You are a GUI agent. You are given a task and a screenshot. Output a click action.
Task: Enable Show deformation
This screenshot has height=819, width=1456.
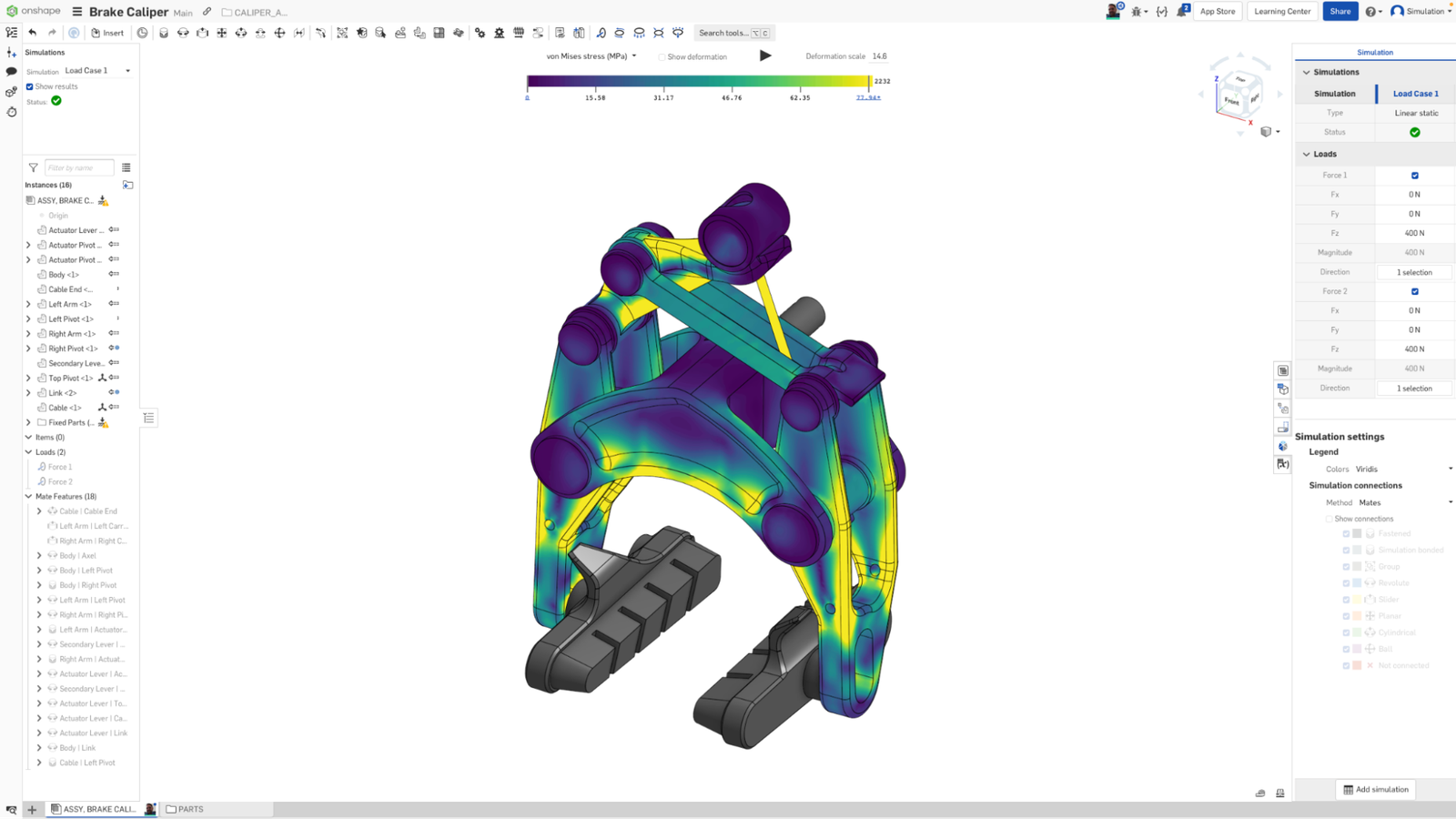point(661,56)
